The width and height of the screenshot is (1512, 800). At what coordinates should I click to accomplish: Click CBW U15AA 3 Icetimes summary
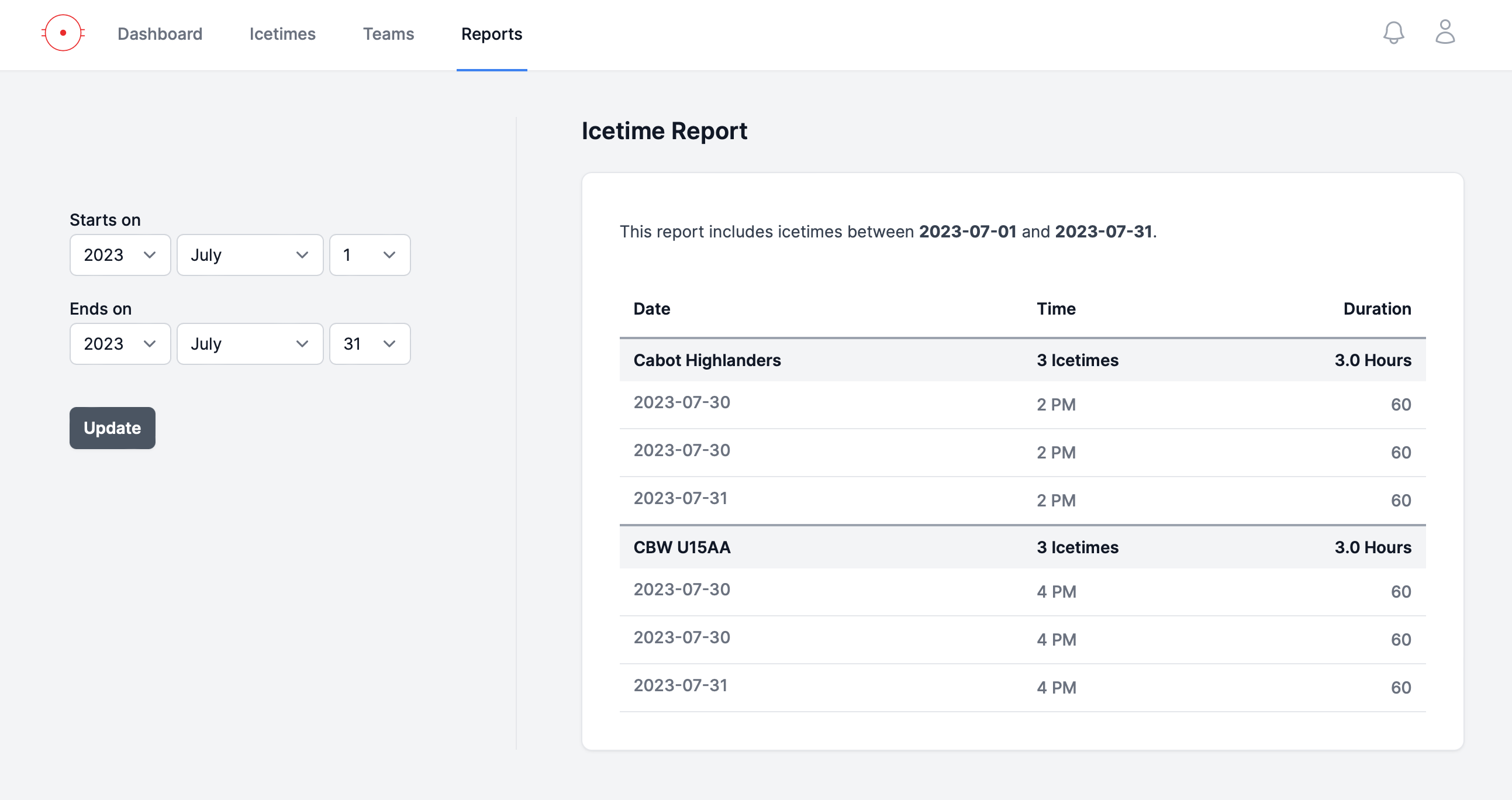[x=1078, y=547]
